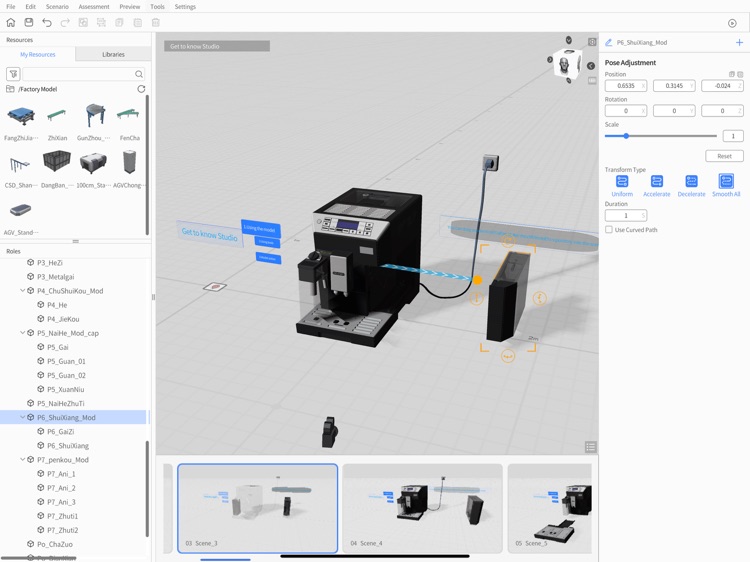This screenshot has width=750, height=562.
Task: Click the filter icon beside resource search
Action: pyautogui.click(x=13, y=74)
